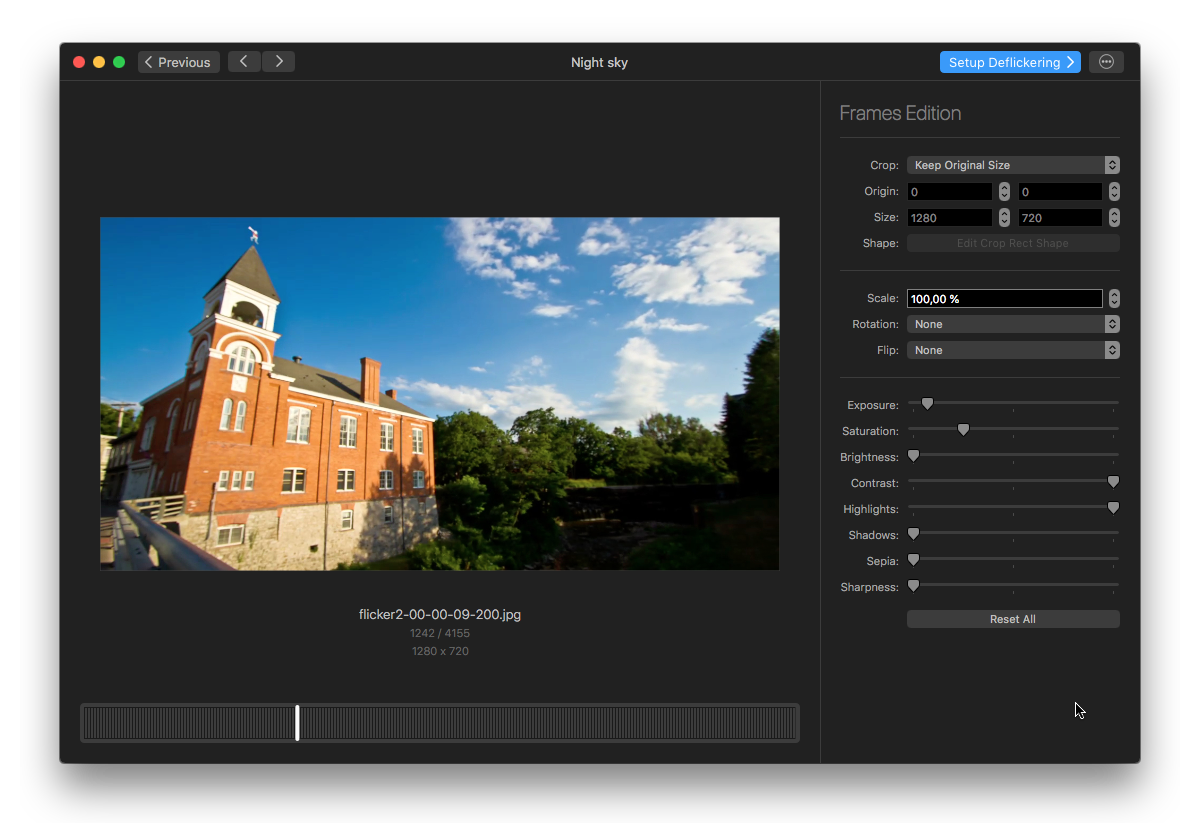Click the red close window button

[79, 62]
